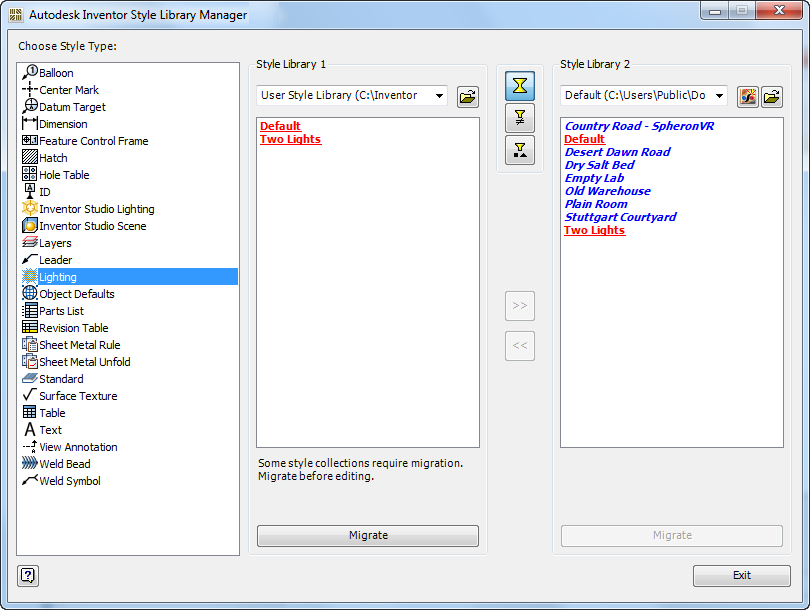Image resolution: width=810 pixels, height=610 pixels.
Task: Select Old Warehouse lighting style
Action: tap(608, 191)
